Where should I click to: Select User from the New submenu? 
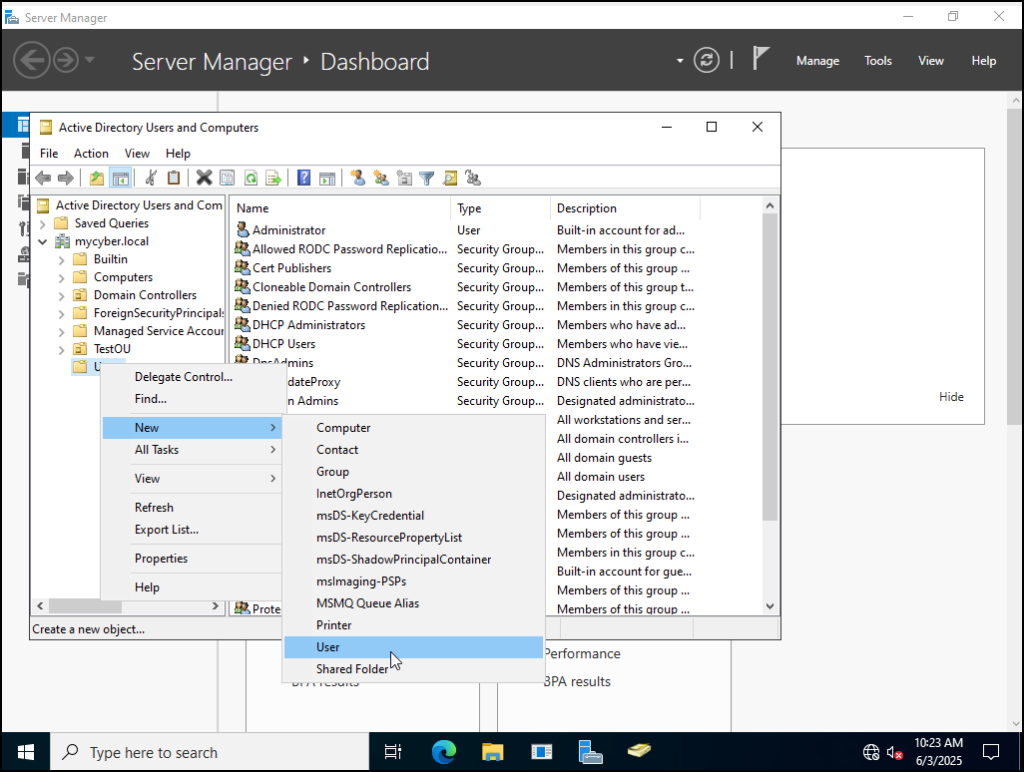tap(413, 647)
